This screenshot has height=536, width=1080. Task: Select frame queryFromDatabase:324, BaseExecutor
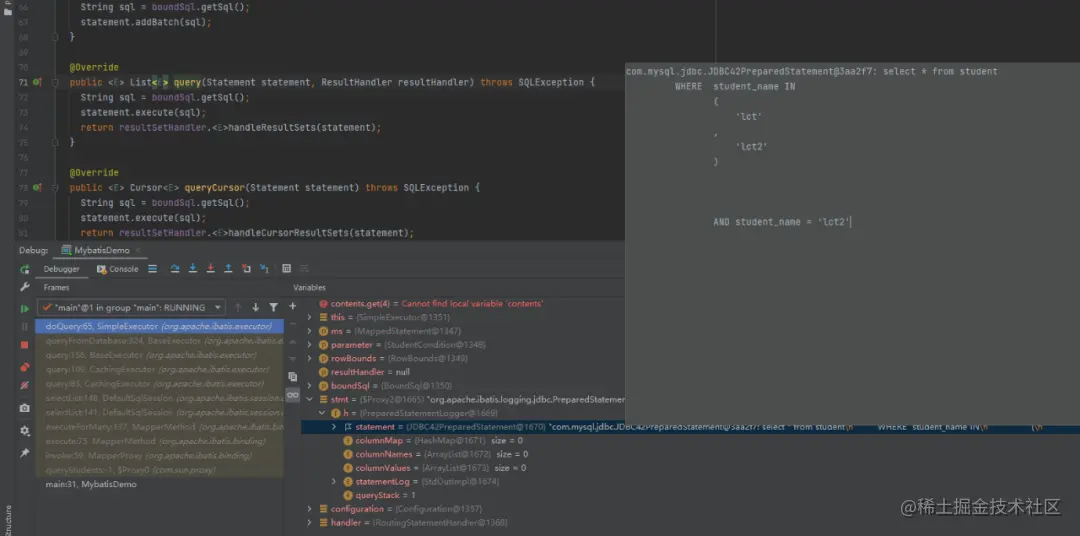click(159, 341)
